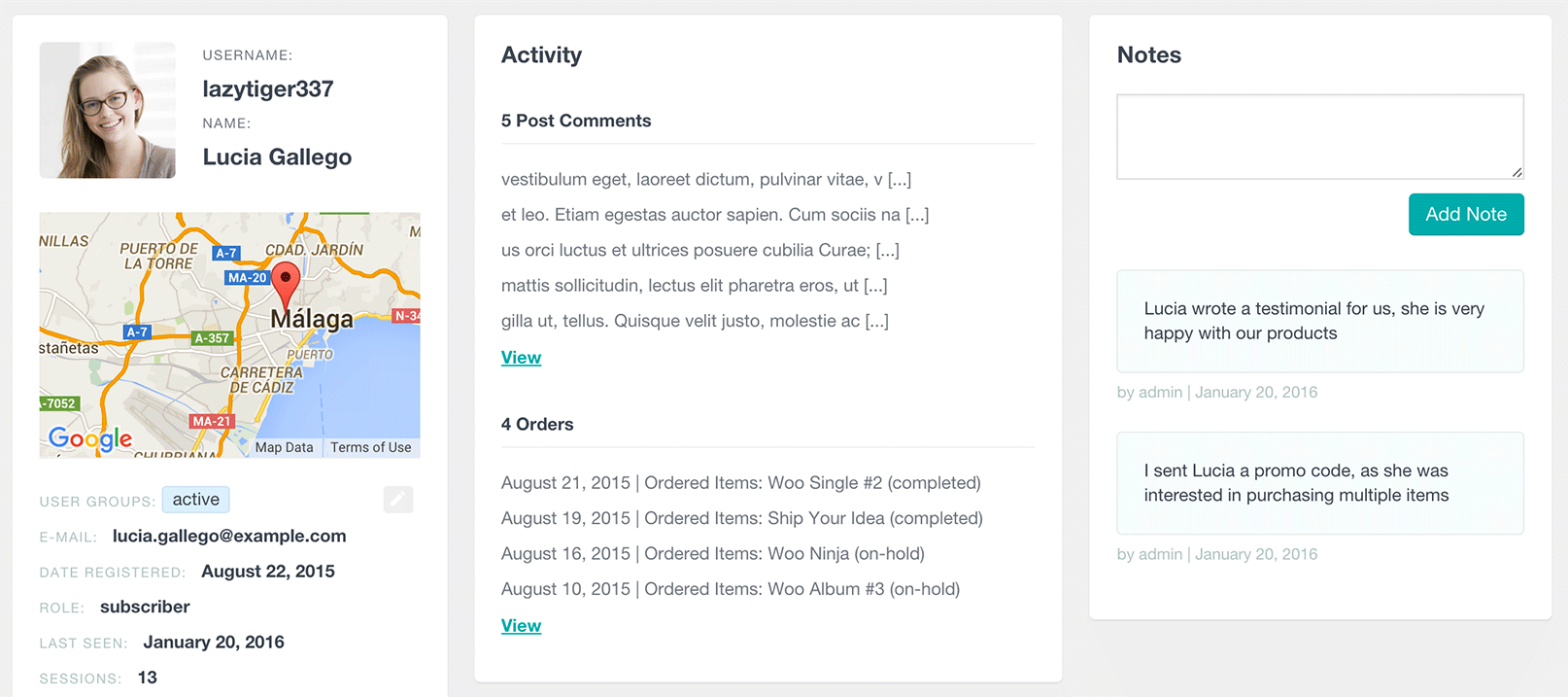Click the Add Note button
This screenshot has width=1568, height=697.
coord(1466,214)
